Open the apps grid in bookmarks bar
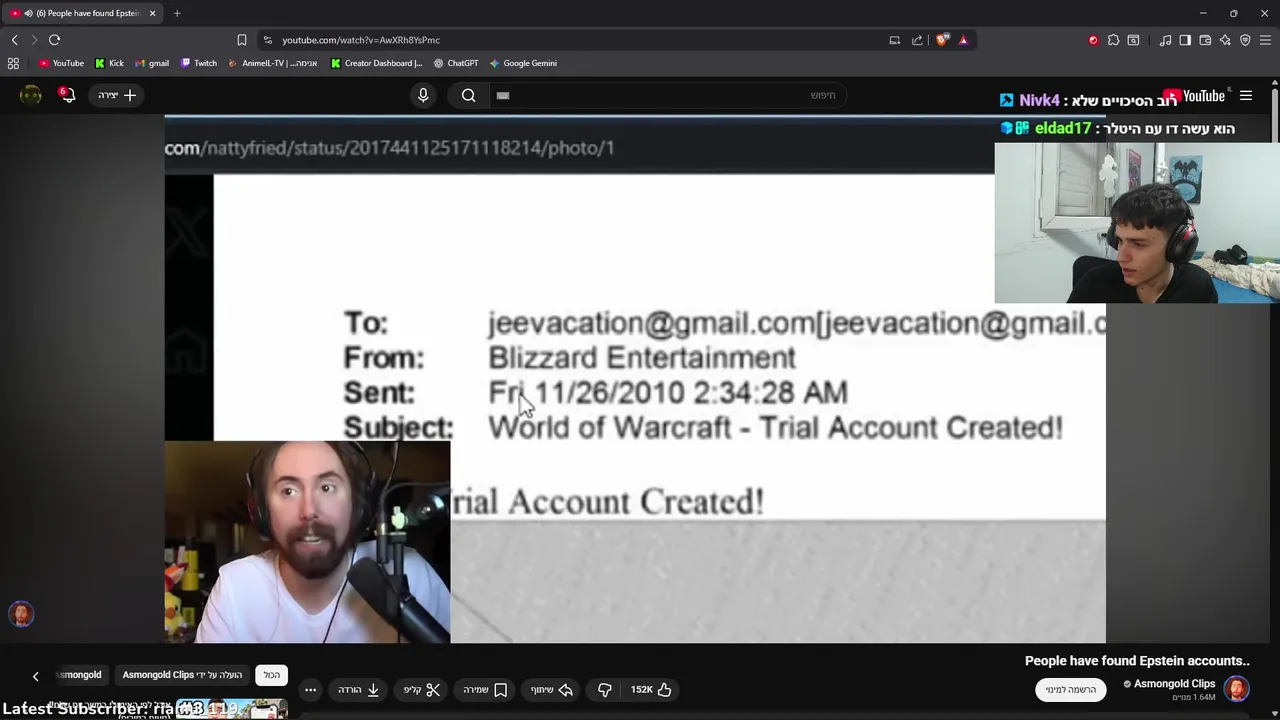 pos(13,63)
